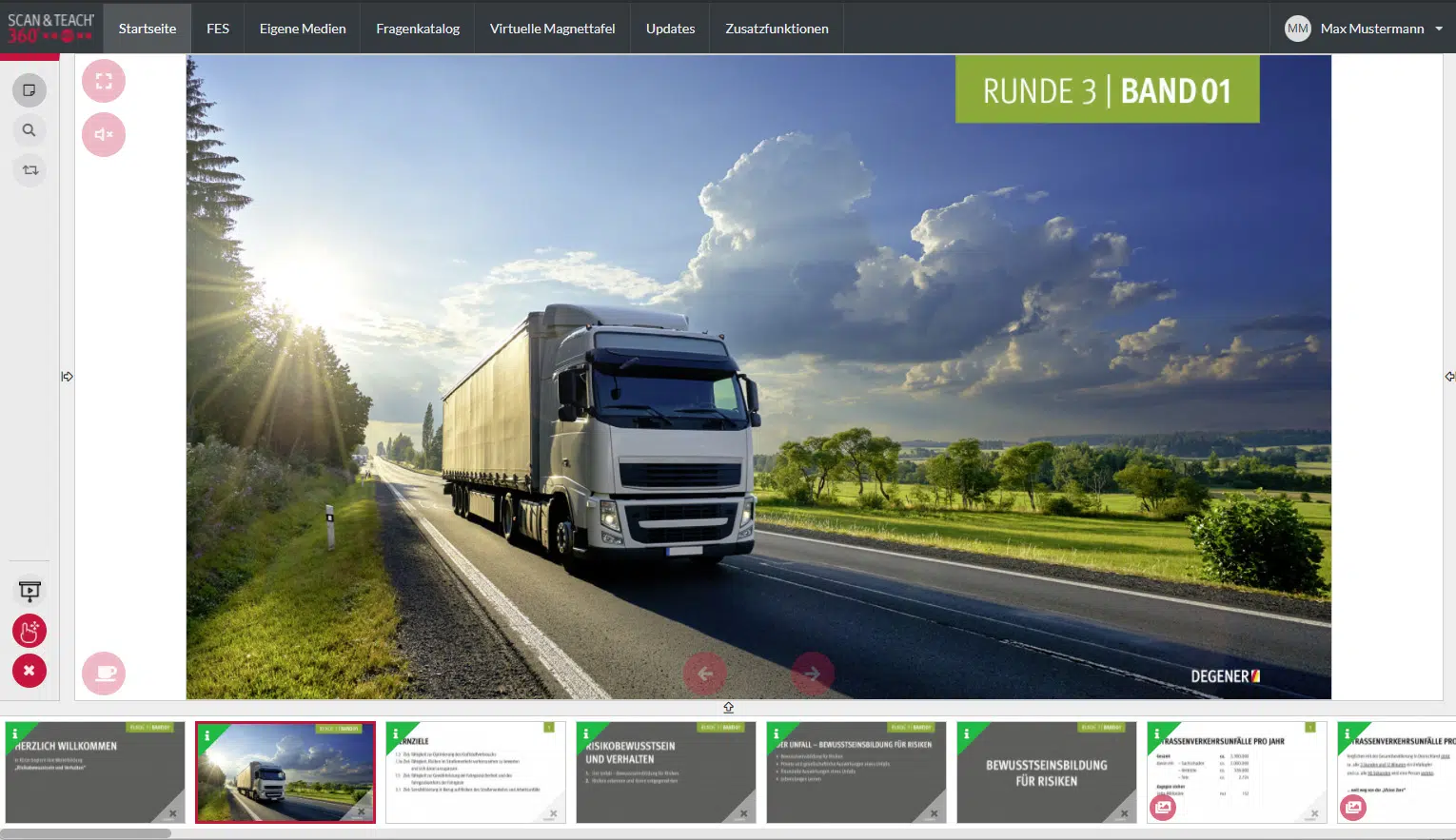The image size is (1456, 840).
Task: Enter fullscreen mode for the slide
Action: (104, 81)
